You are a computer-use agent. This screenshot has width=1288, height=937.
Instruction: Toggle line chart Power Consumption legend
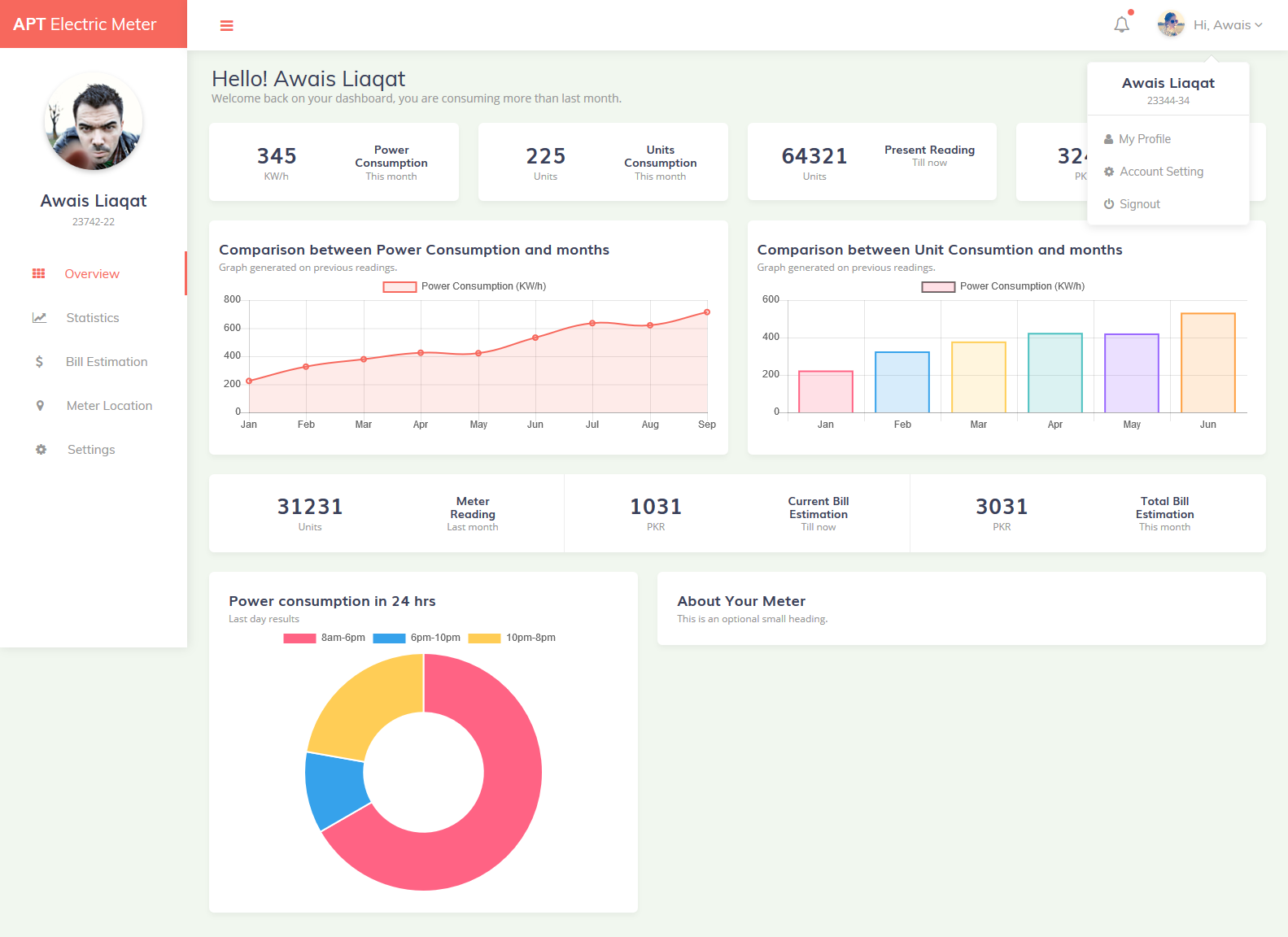(x=465, y=286)
